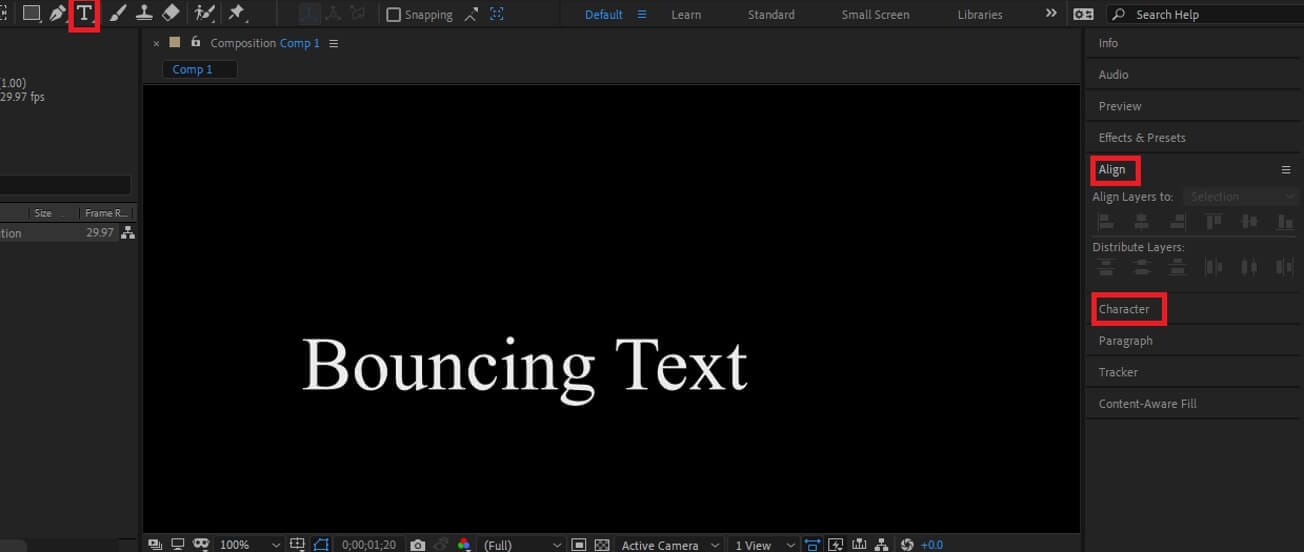1304x553 pixels.
Task: Pick the Brush tool
Action: [117, 14]
